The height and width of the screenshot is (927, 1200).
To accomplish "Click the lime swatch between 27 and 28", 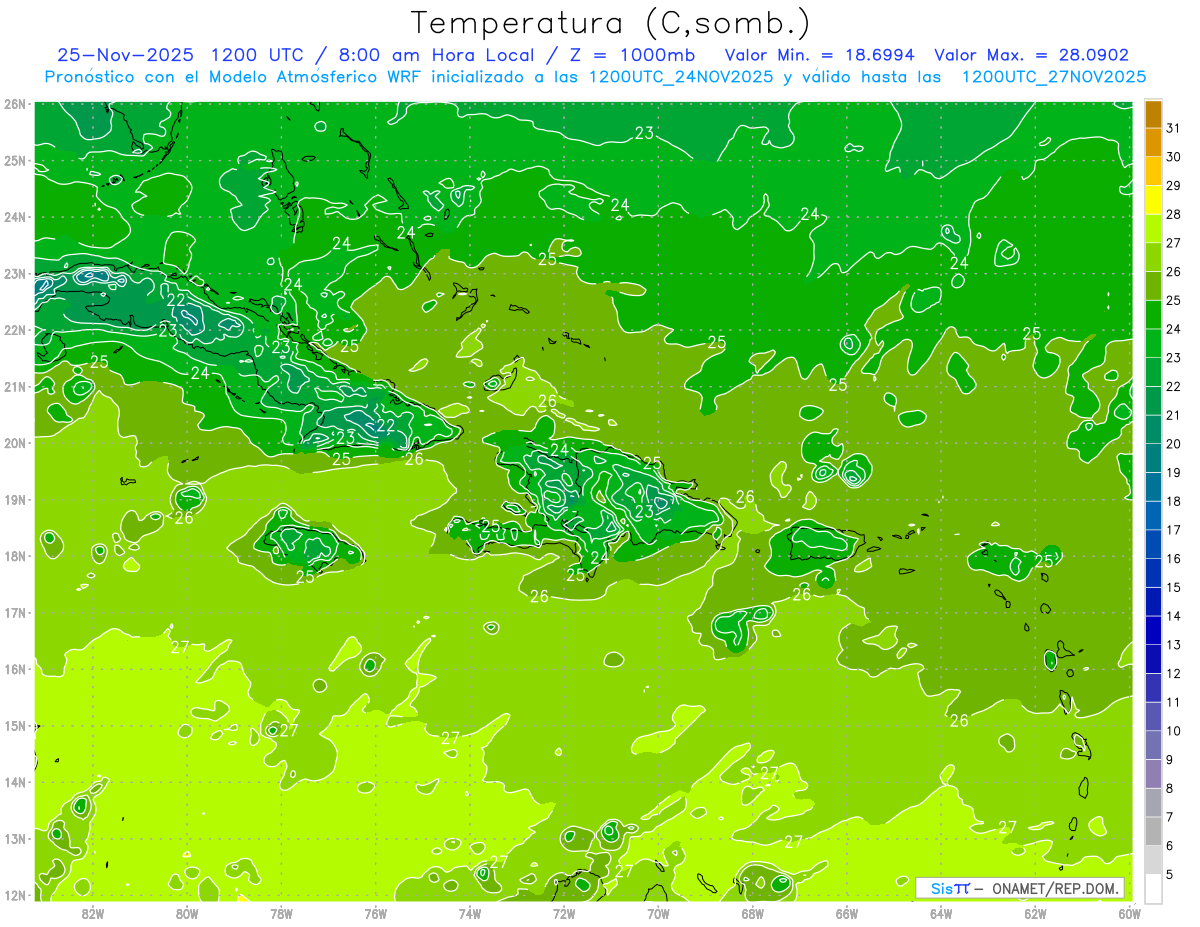I will [x=1153, y=229].
